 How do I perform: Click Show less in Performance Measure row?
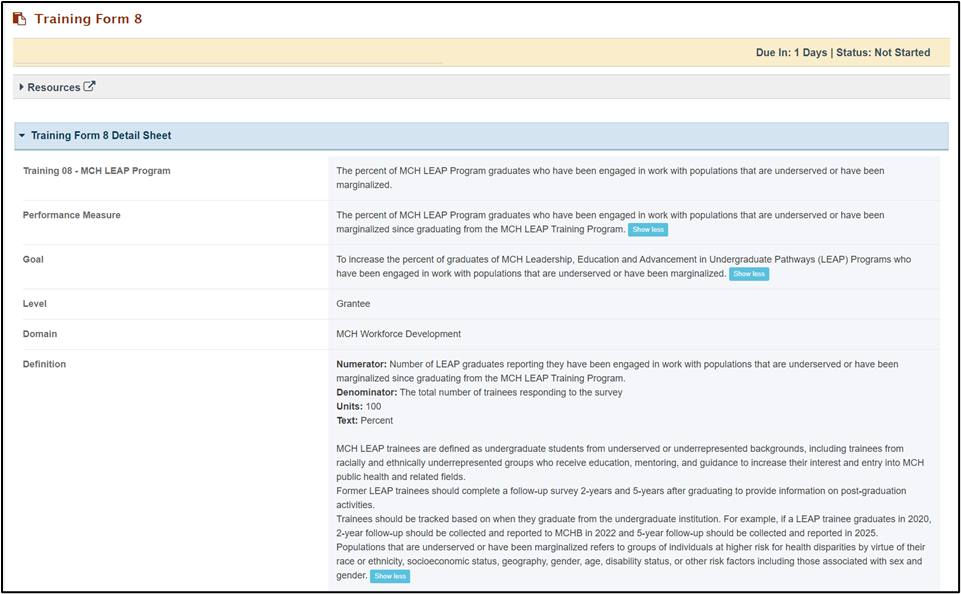coord(648,229)
